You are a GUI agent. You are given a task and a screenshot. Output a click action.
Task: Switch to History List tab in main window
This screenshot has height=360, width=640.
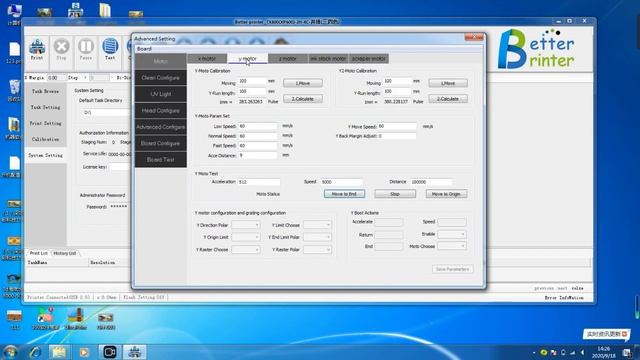(65, 253)
